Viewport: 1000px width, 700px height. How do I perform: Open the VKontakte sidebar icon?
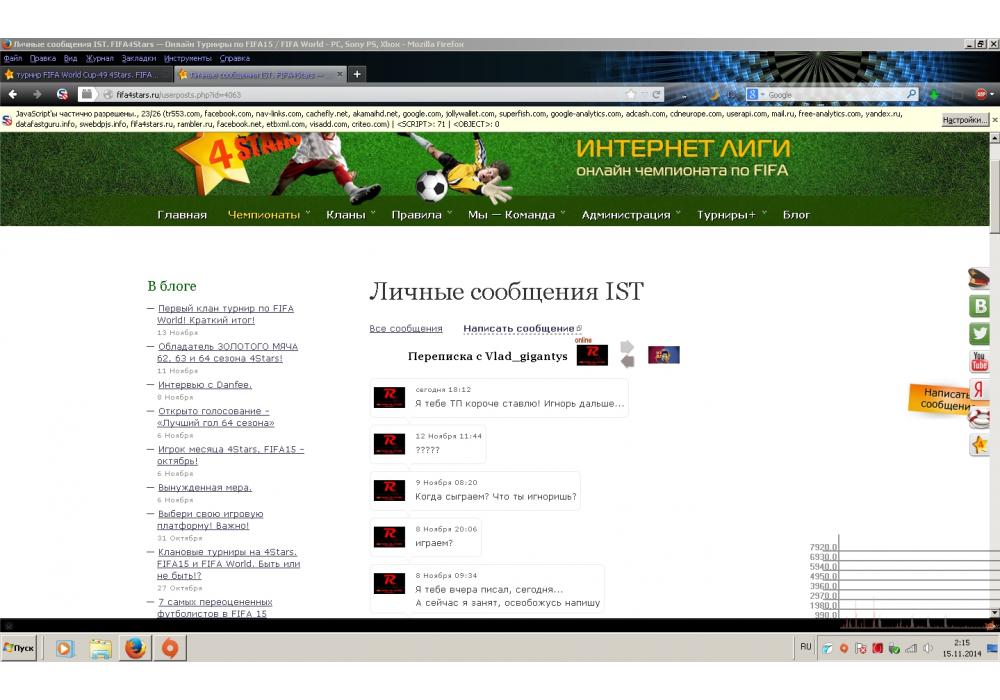979,306
